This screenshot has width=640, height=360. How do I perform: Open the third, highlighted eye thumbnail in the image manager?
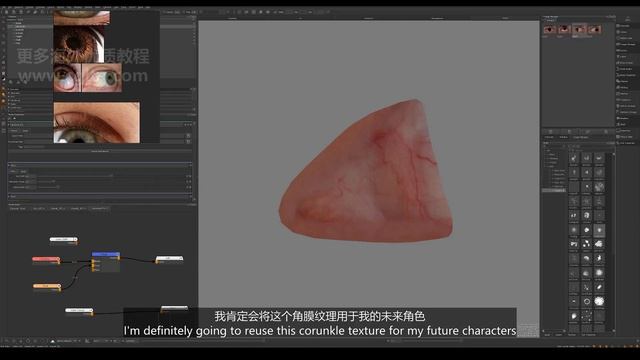click(x=579, y=29)
